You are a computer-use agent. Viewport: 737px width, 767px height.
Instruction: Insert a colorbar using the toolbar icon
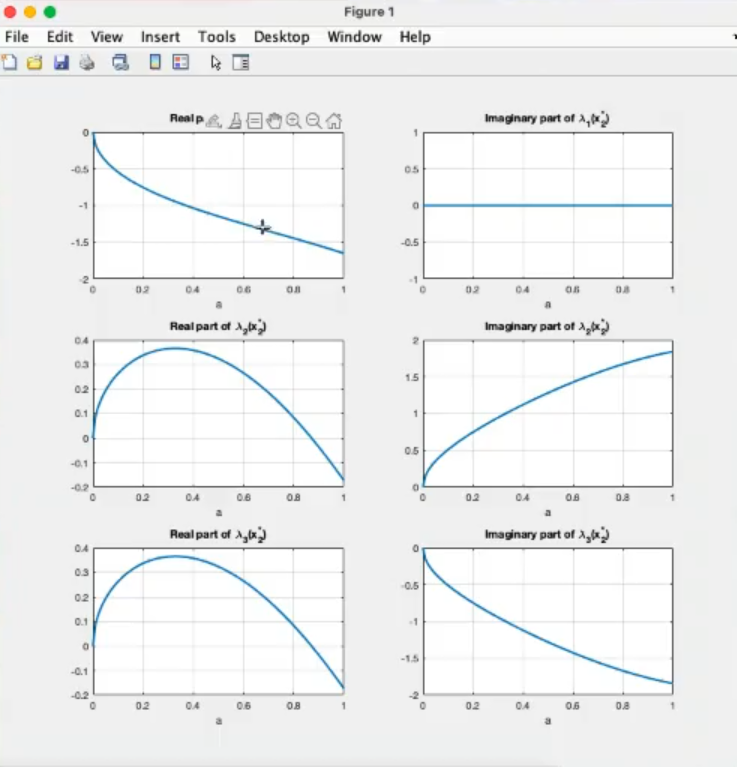click(155, 63)
